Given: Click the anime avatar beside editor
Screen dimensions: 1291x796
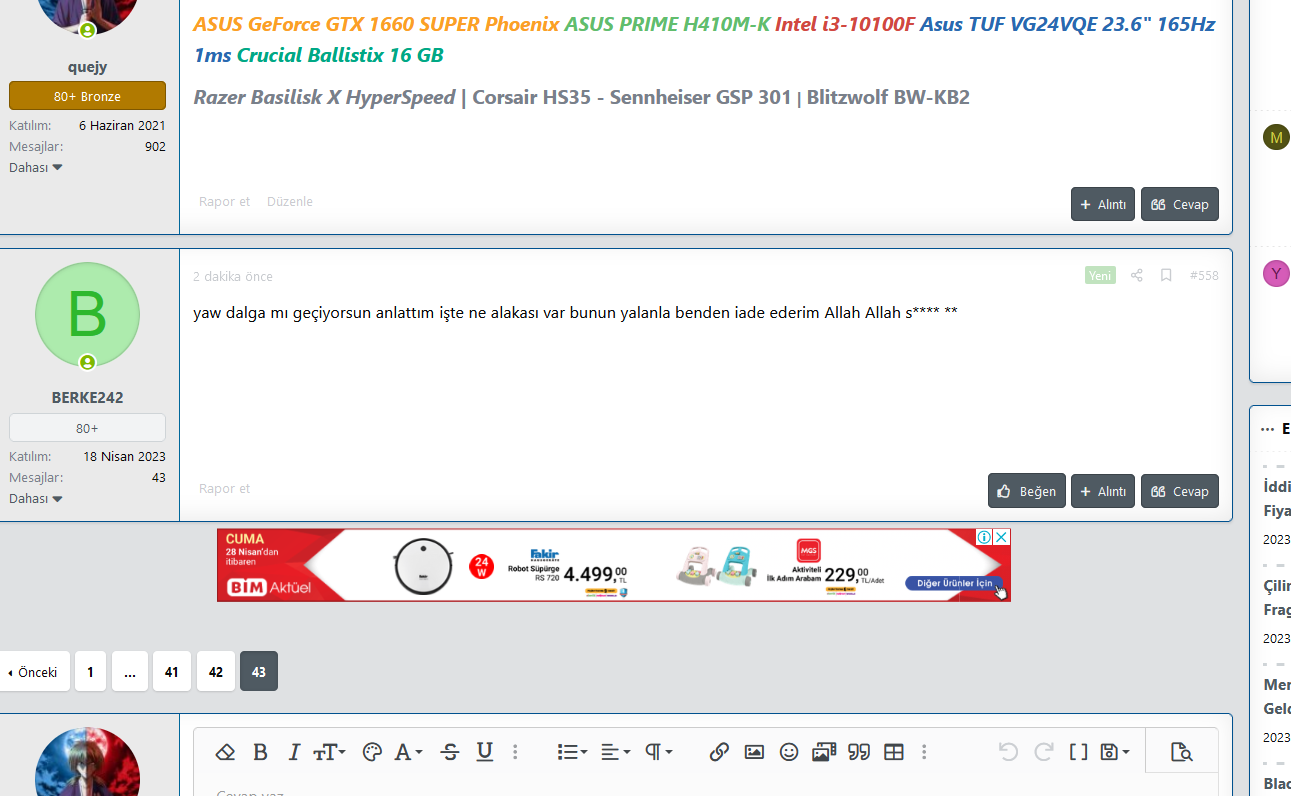Looking at the screenshot, I should (87, 762).
